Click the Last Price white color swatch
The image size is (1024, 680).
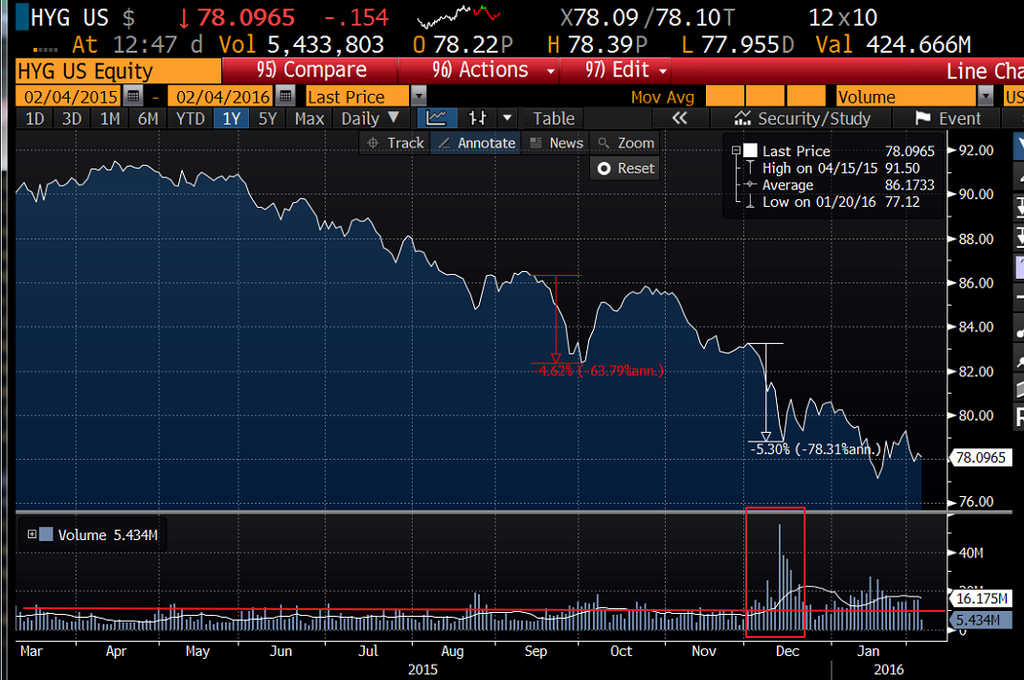(750, 151)
